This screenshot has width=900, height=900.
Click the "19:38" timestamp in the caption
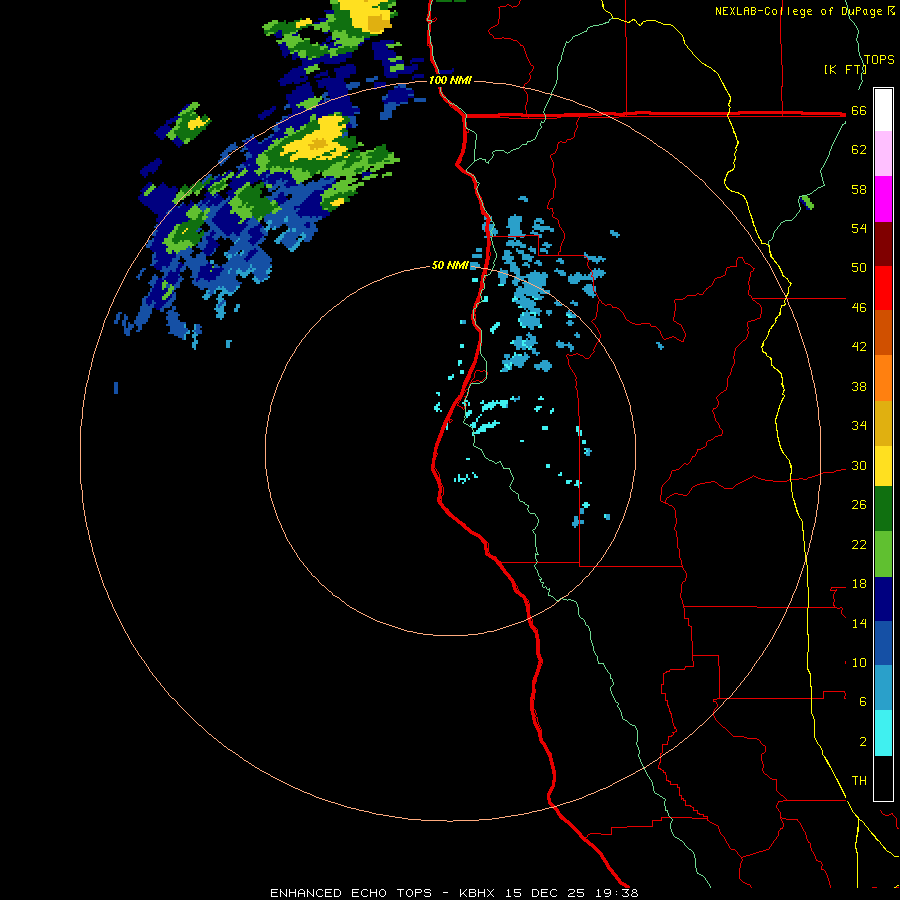click(616, 893)
